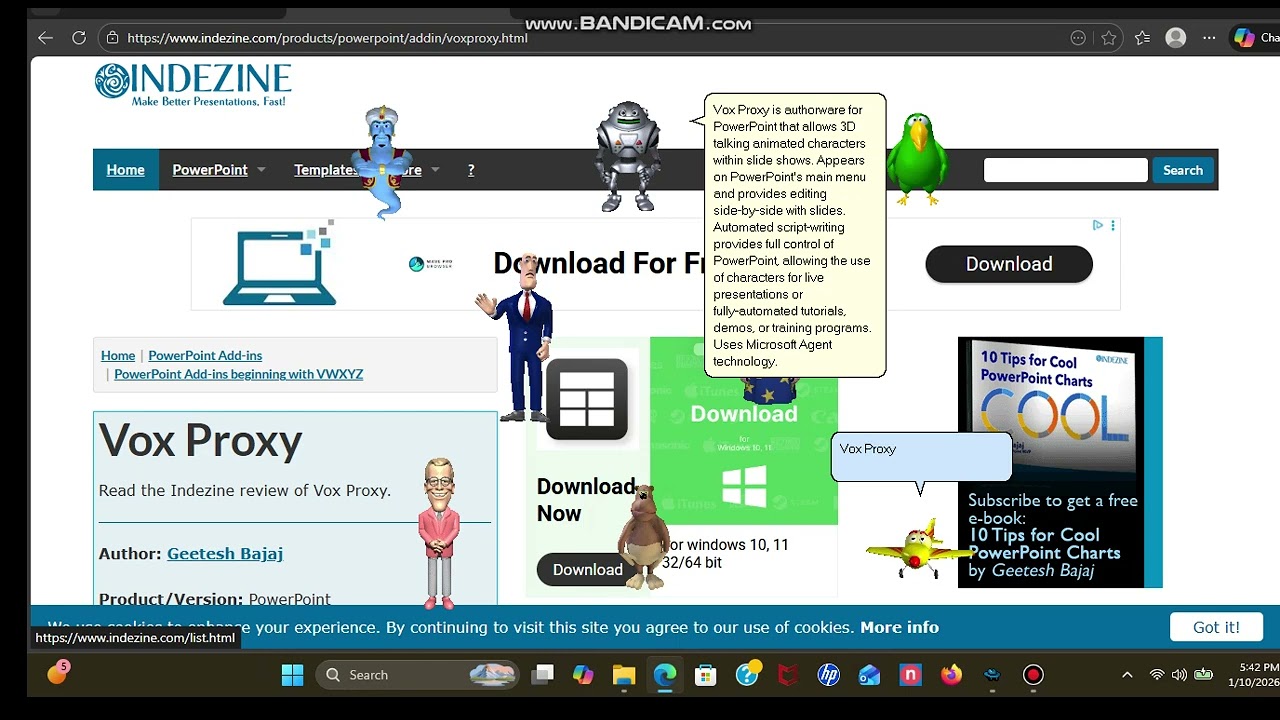1280x720 pixels.
Task: Open the Favorites list icon in the toolbar
Action: click(1143, 38)
